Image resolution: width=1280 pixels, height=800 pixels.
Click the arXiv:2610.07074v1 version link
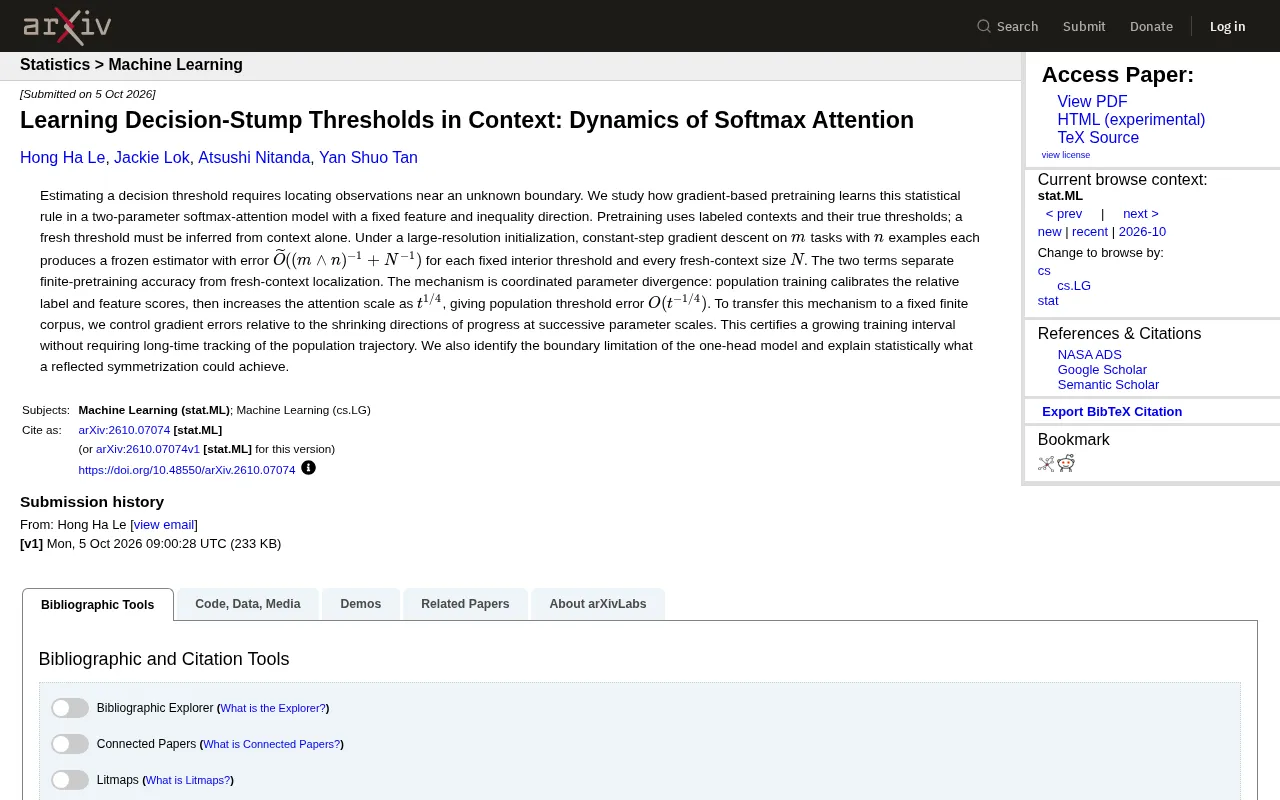[x=148, y=450]
